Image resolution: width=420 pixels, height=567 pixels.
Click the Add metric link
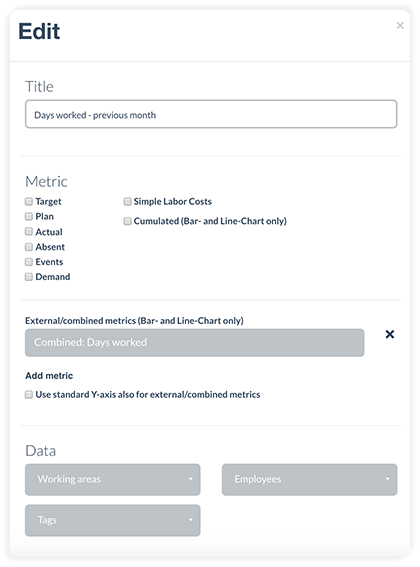tap(49, 376)
